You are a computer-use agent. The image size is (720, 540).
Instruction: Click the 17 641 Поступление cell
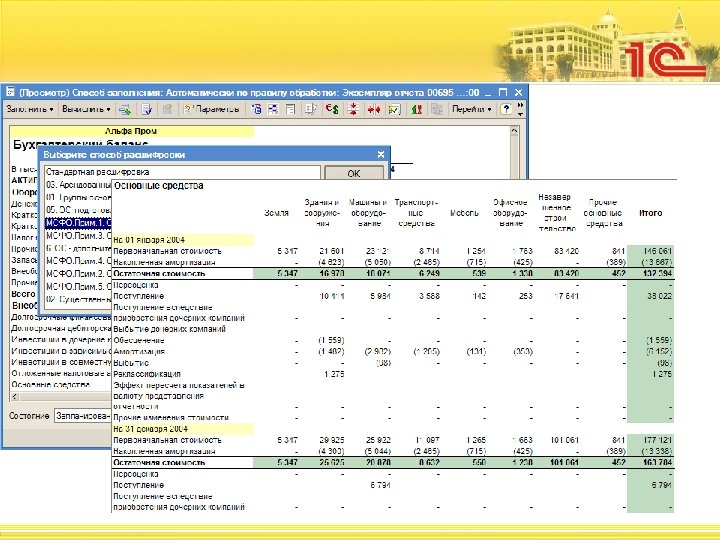(x=566, y=296)
